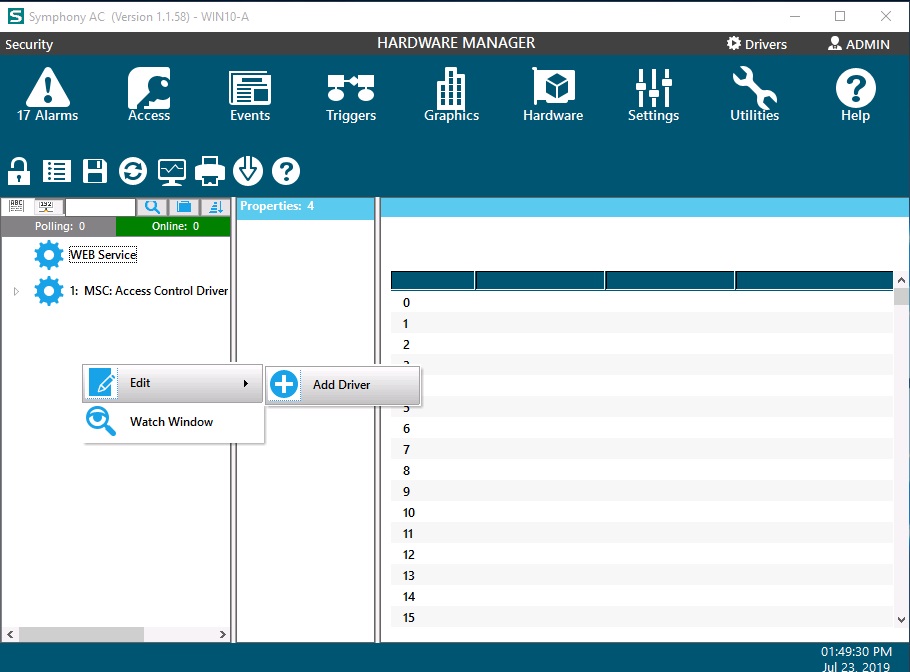Save using the floppy disk icon
Screen dimensions: 910x672
tap(95, 171)
